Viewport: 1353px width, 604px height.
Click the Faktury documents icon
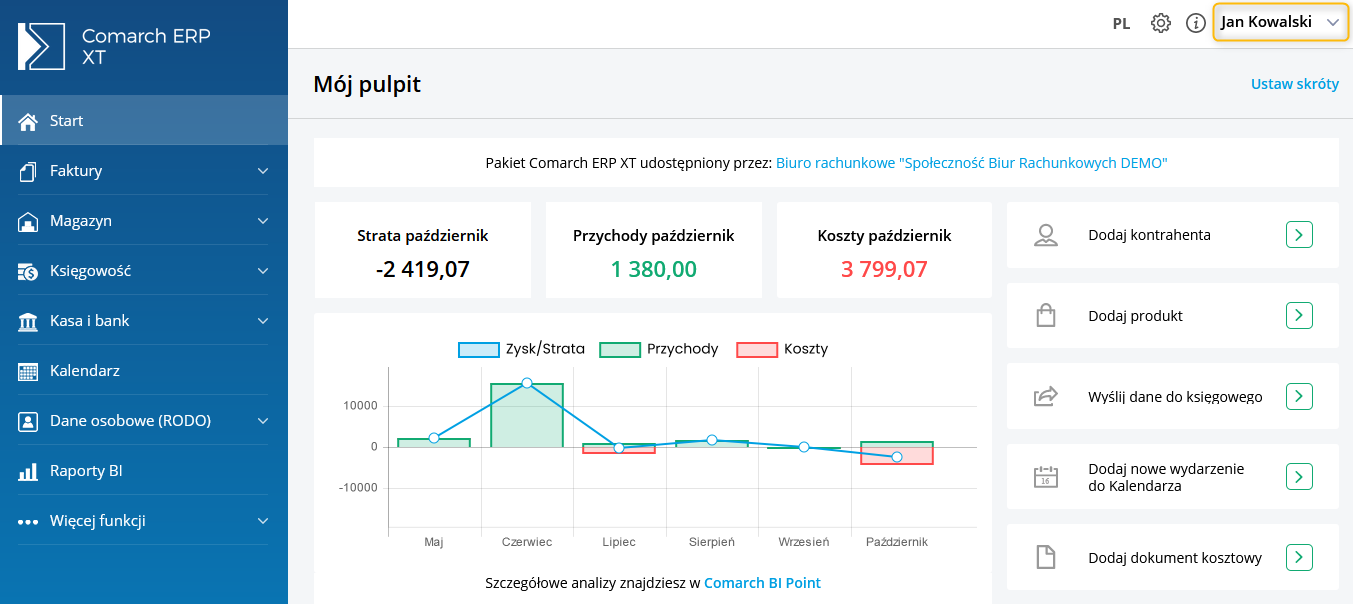pos(28,171)
